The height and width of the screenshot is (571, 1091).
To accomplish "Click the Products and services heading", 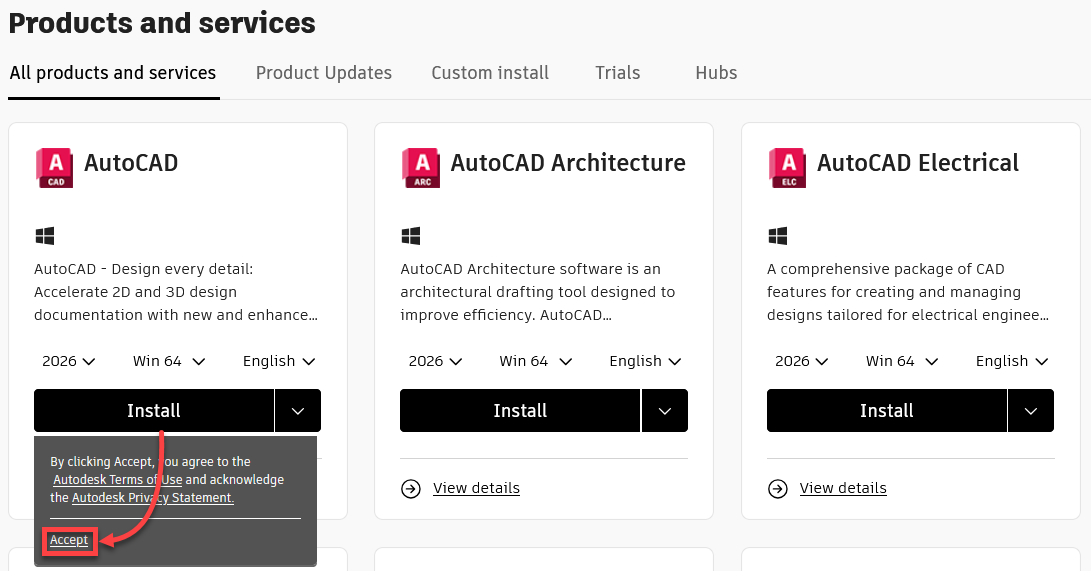I will pyautogui.click(x=162, y=23).
